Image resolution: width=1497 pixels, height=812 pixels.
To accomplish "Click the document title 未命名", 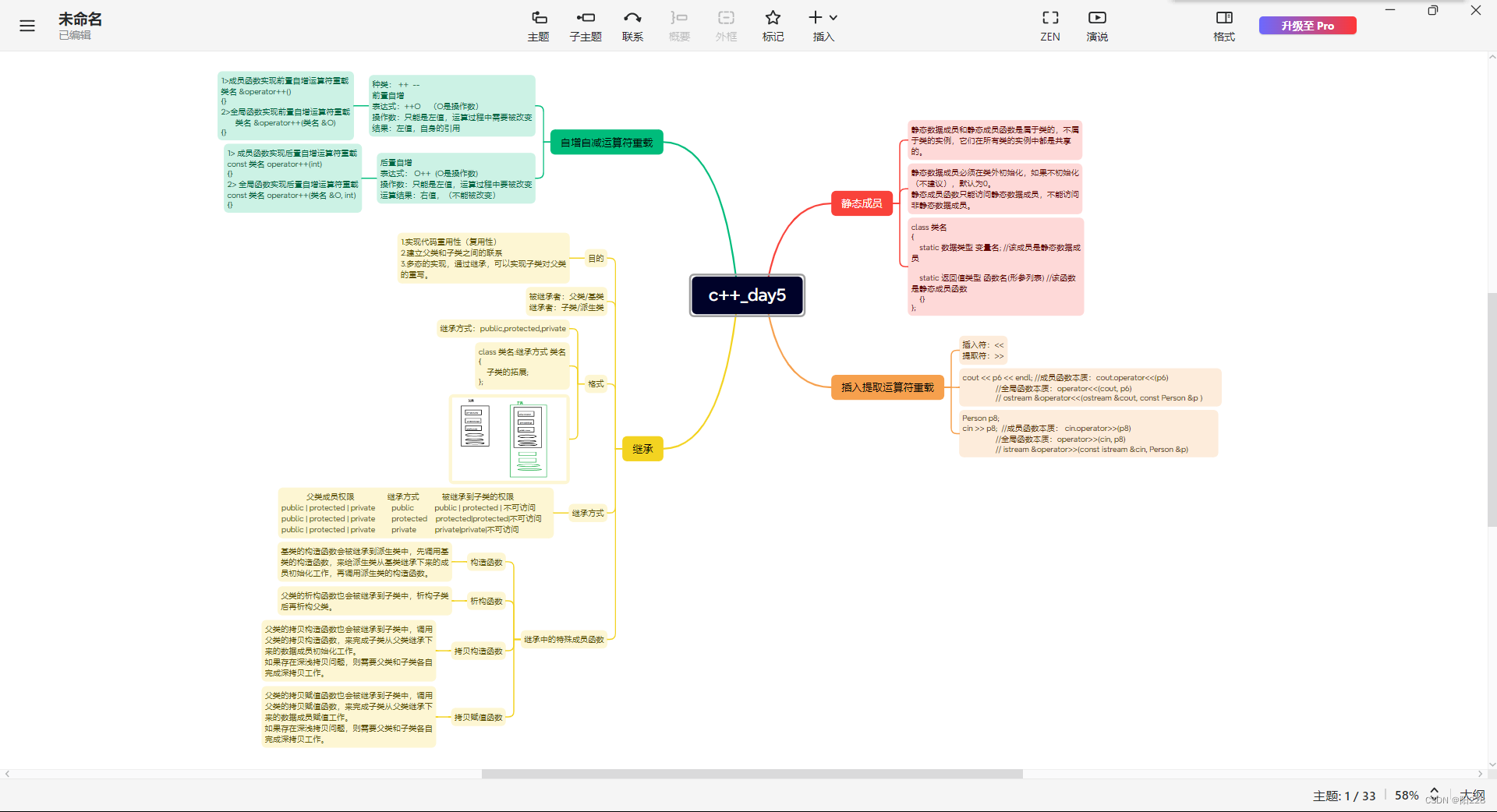I will (80, 19).
